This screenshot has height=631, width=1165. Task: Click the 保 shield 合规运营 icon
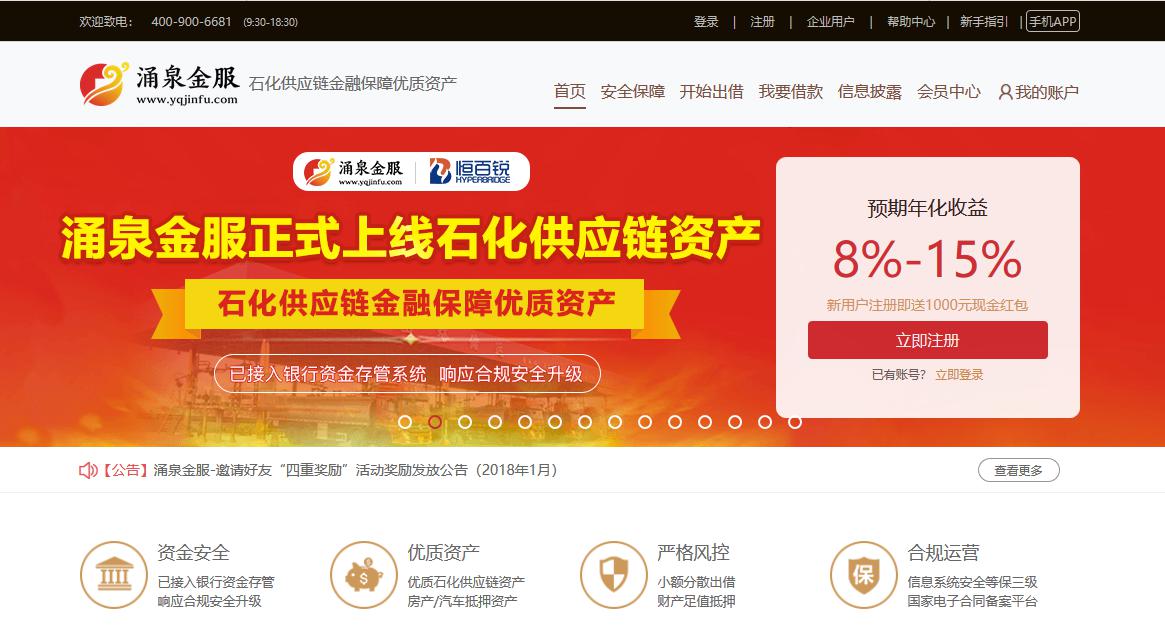point(864,575)
